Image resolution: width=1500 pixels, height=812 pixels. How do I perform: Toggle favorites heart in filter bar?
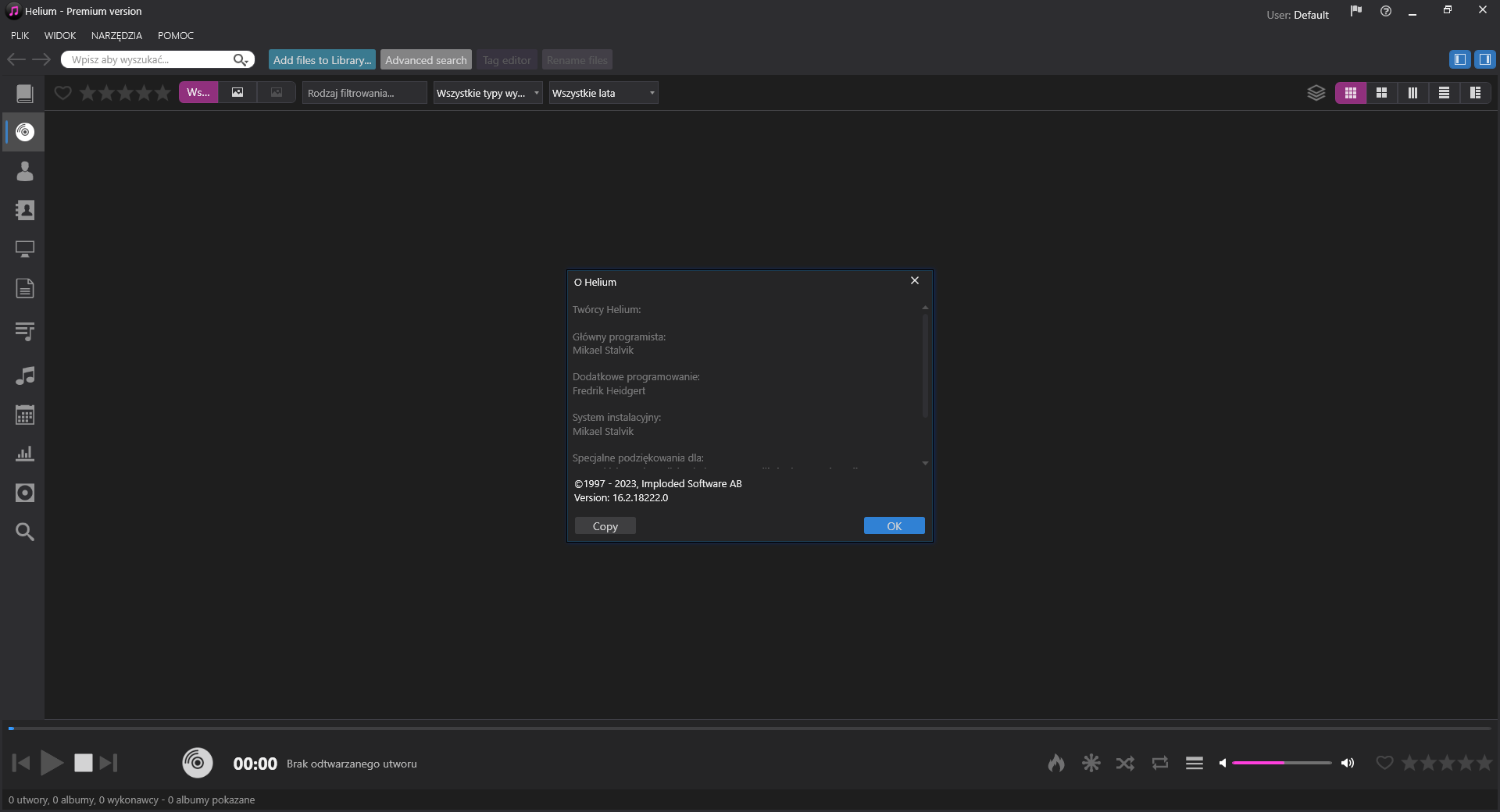(x=63, y=93)
